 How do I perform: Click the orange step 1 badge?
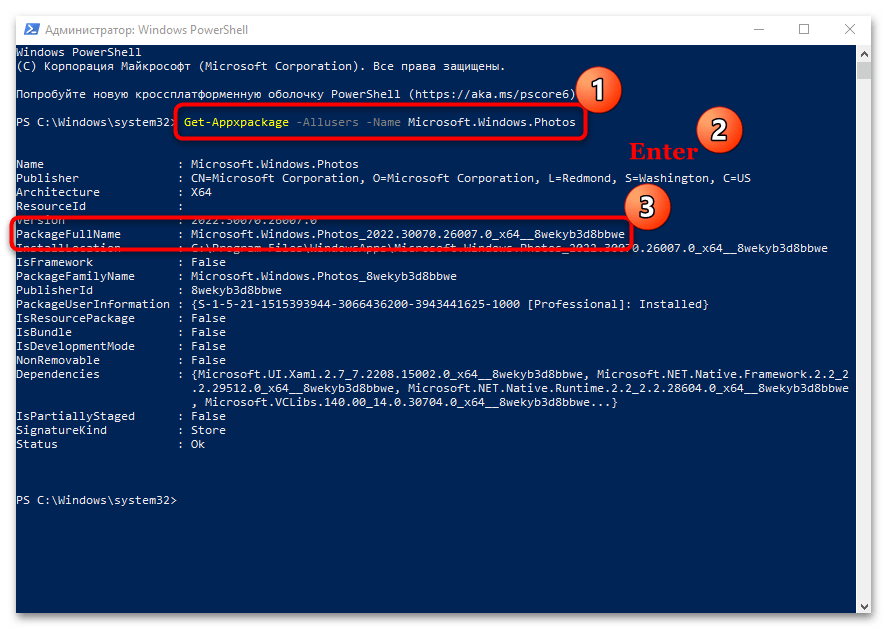596,91
